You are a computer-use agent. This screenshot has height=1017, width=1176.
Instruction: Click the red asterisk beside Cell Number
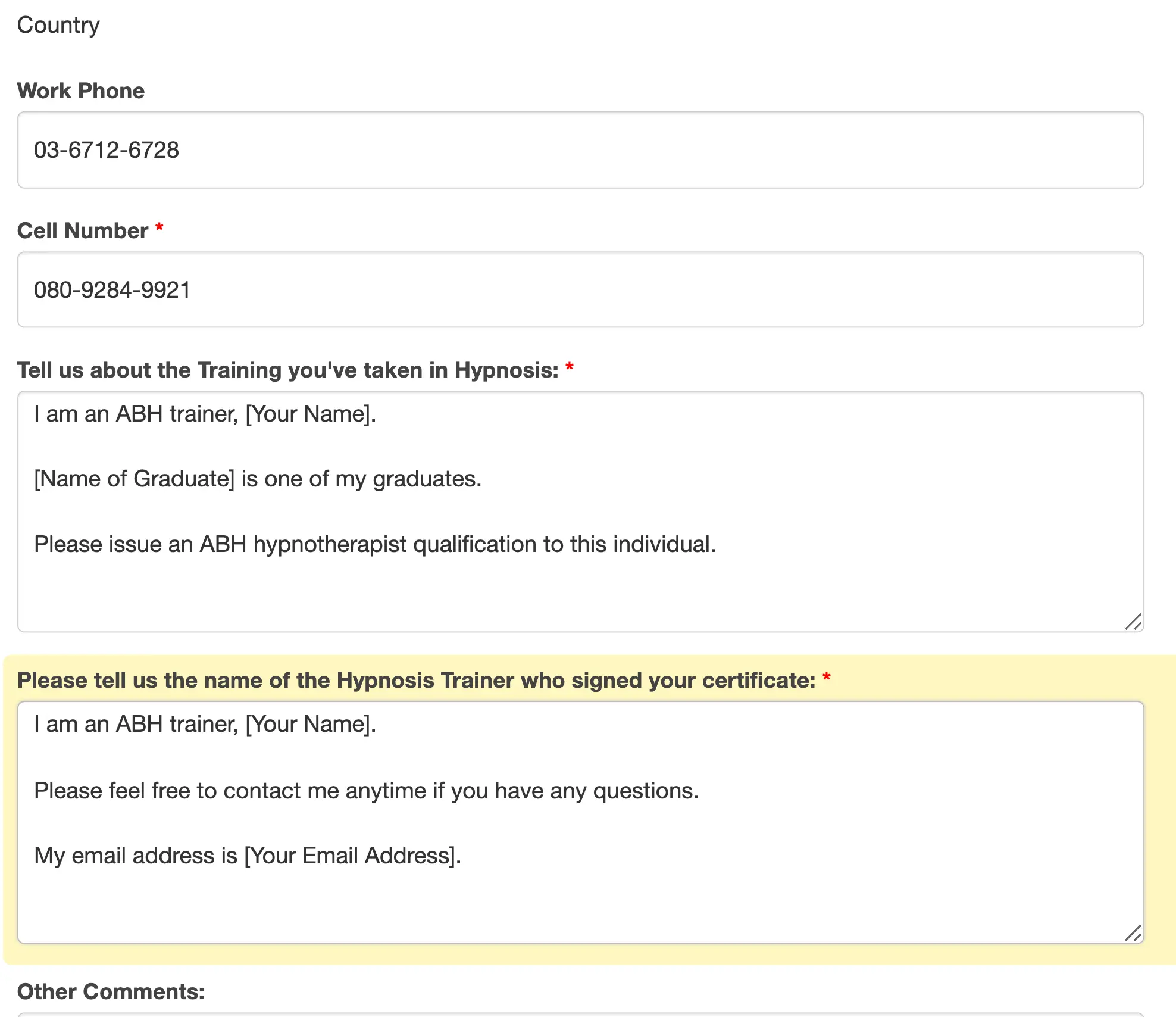coord(159,229)
